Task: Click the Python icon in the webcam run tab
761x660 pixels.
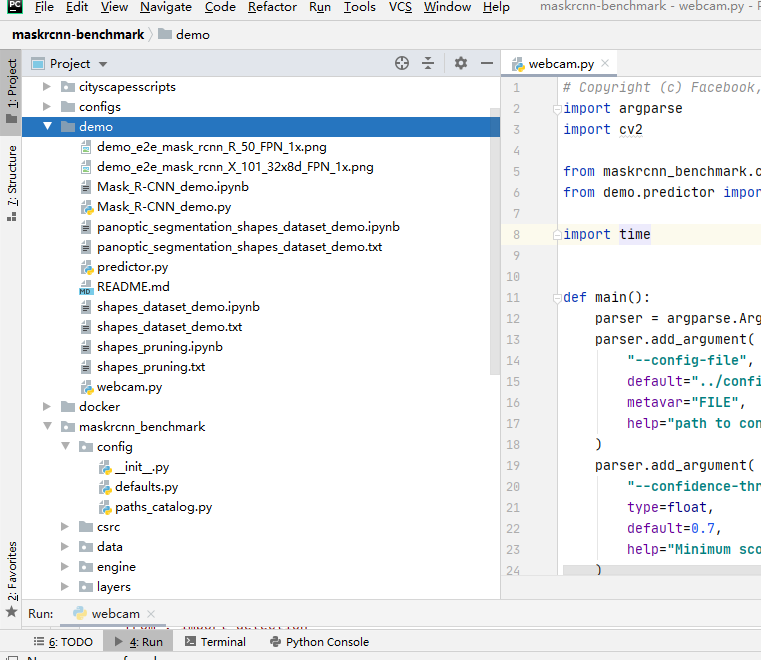Action: tap(80, 613)
